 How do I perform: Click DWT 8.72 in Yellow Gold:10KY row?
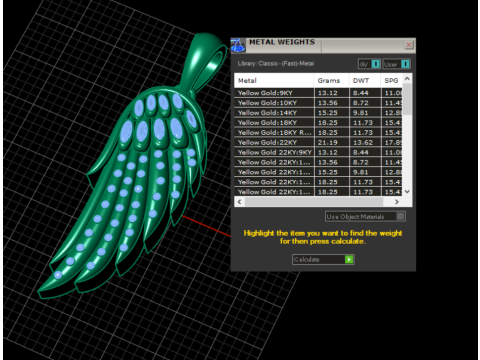pyautogui.click(x=361, y=103)
